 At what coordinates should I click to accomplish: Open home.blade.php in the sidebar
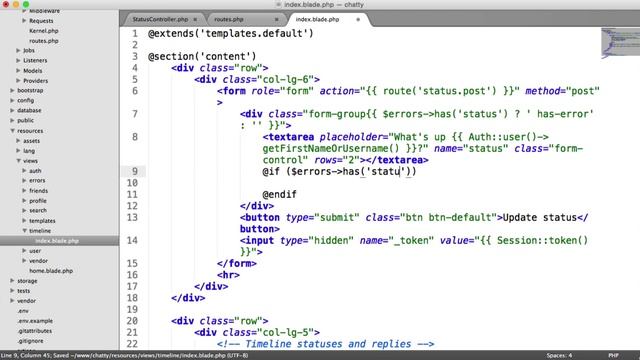coord(51,271)
